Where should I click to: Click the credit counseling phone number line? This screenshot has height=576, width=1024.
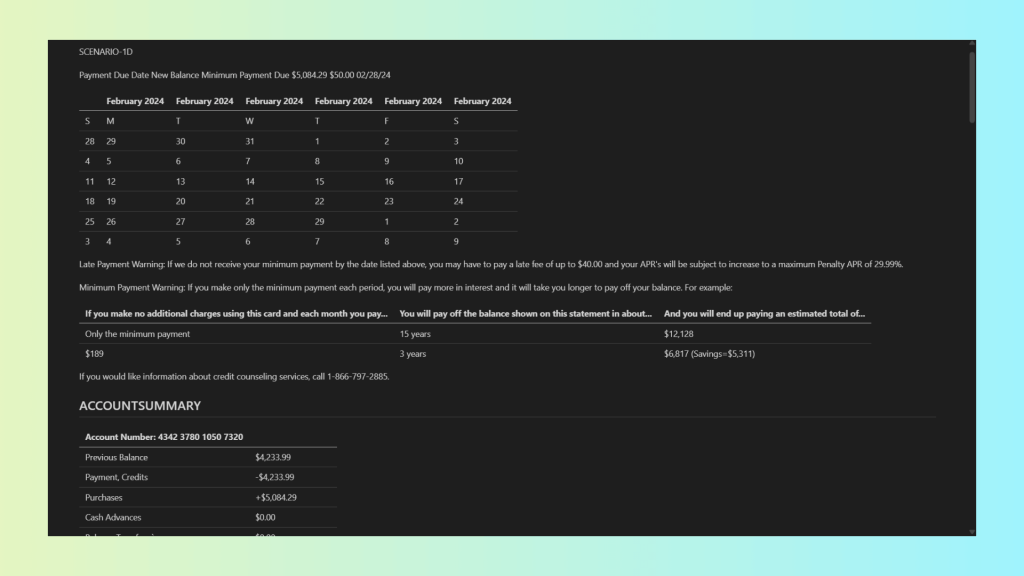tap(234, 377)
